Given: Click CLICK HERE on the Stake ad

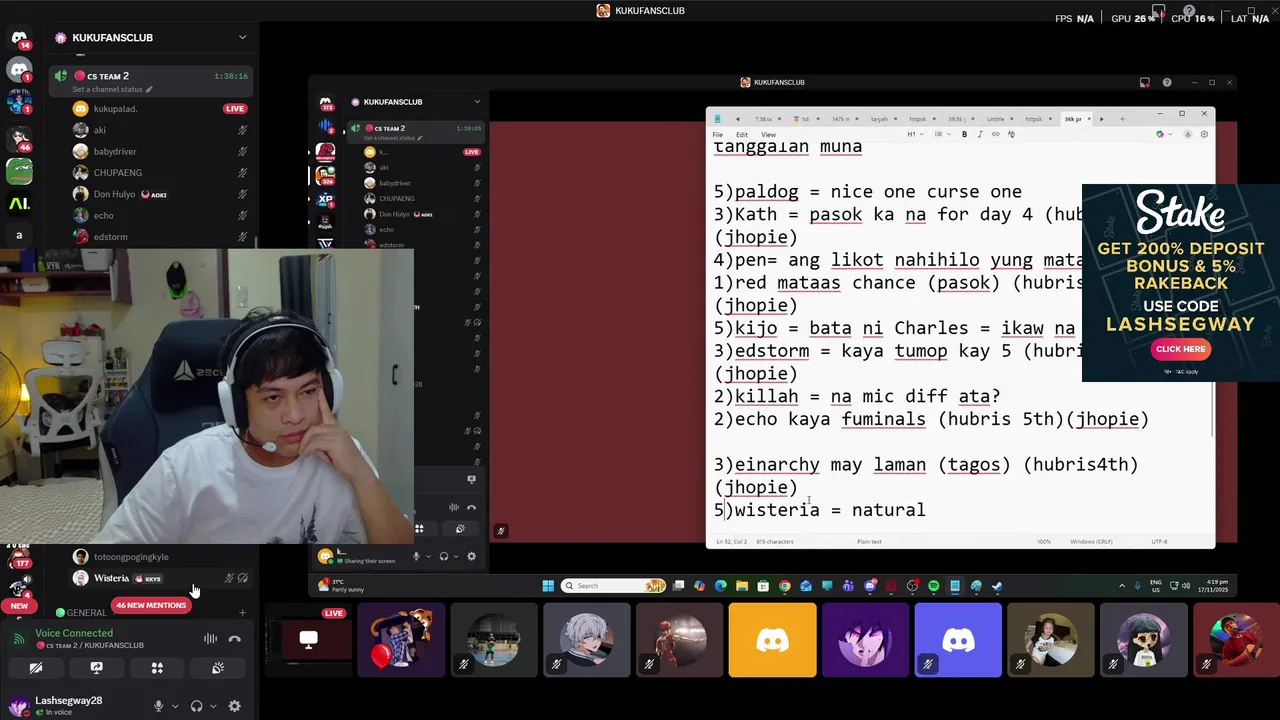Looking at the screenshot, I should (1180, 349).
